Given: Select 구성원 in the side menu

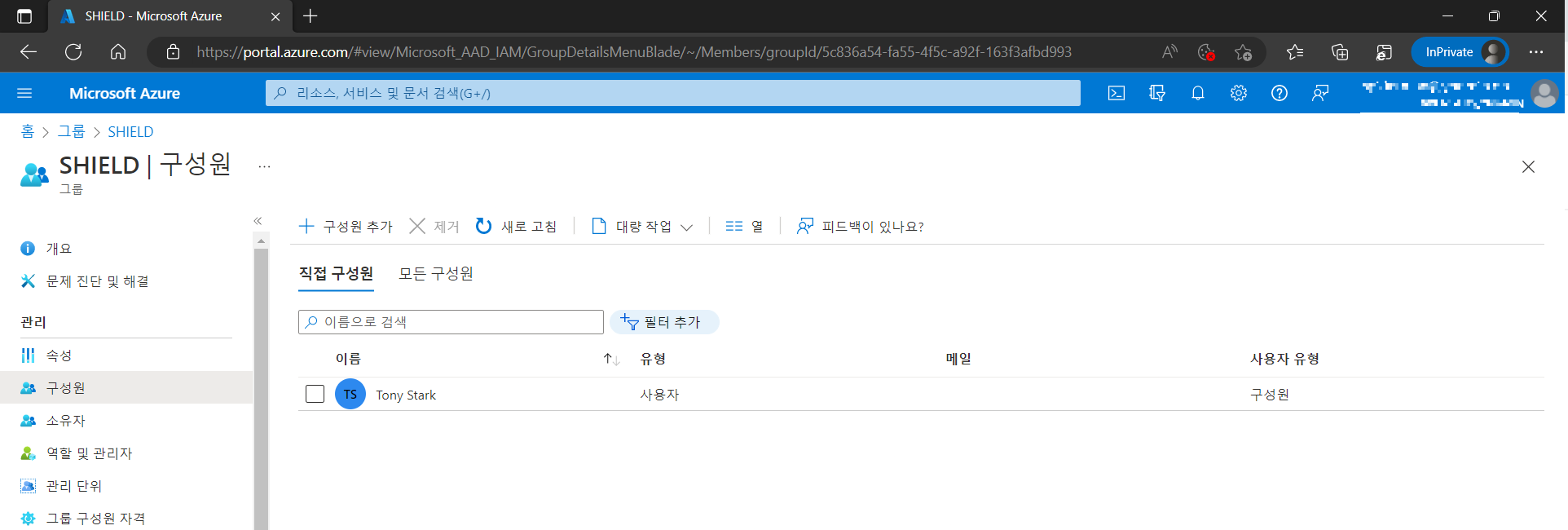Looking at the screenshot, I should (x=126, y=388).
